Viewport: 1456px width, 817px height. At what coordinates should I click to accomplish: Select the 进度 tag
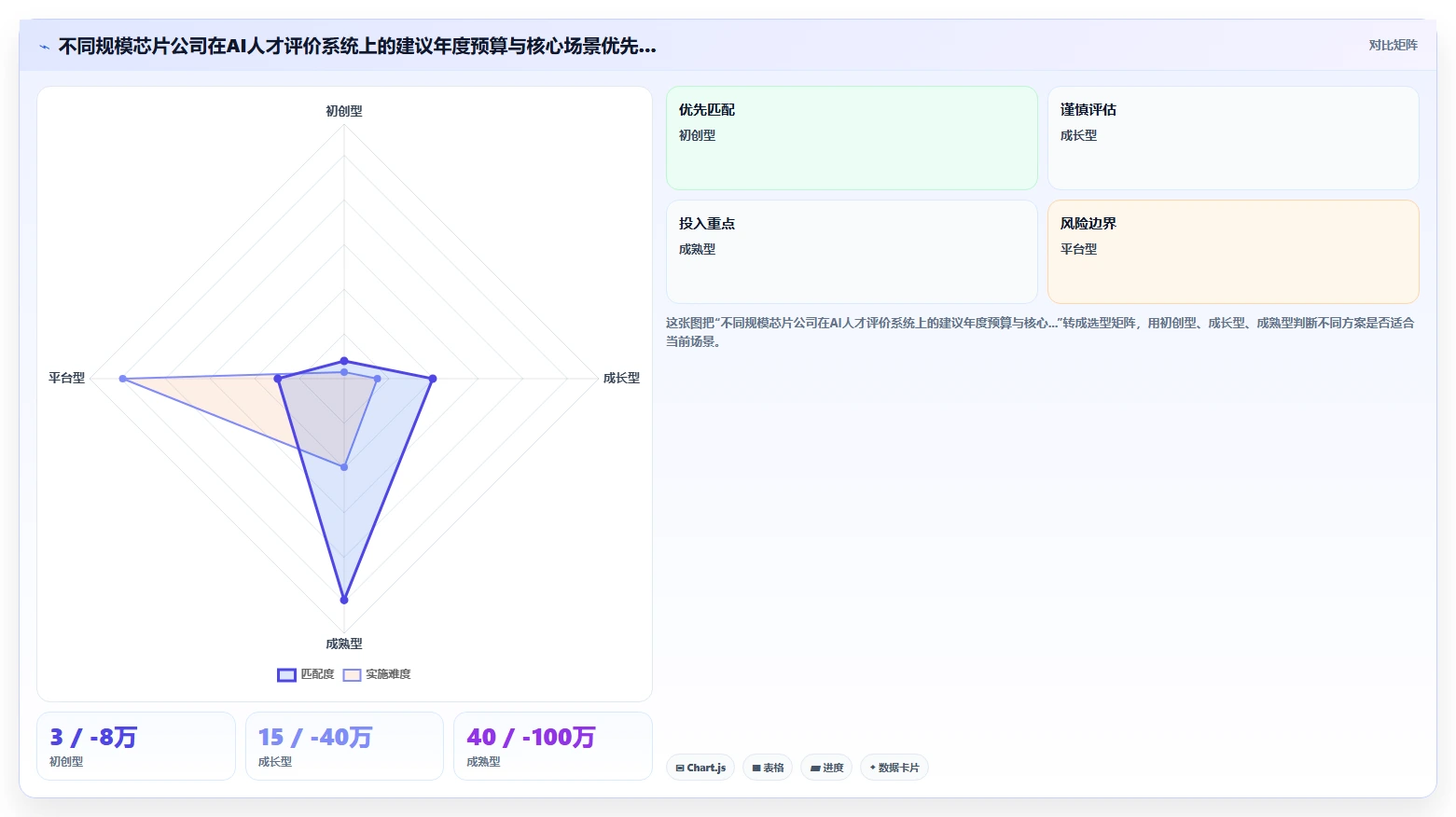(x=826, y=768)
